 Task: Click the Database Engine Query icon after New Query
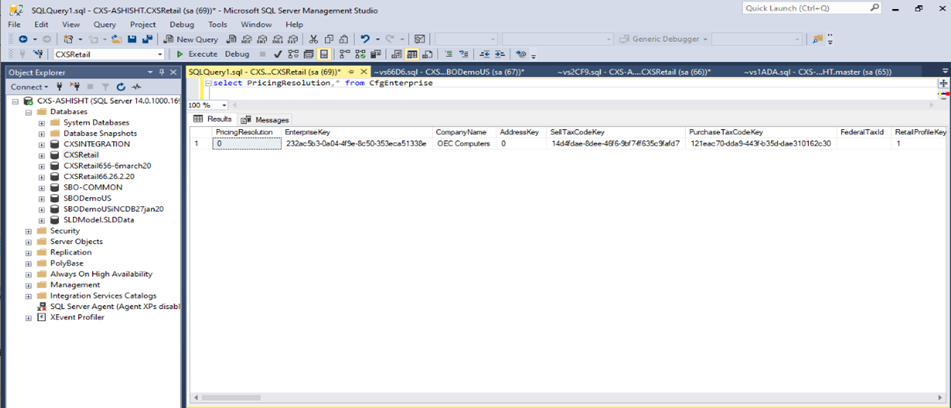[x=231, y=39]
